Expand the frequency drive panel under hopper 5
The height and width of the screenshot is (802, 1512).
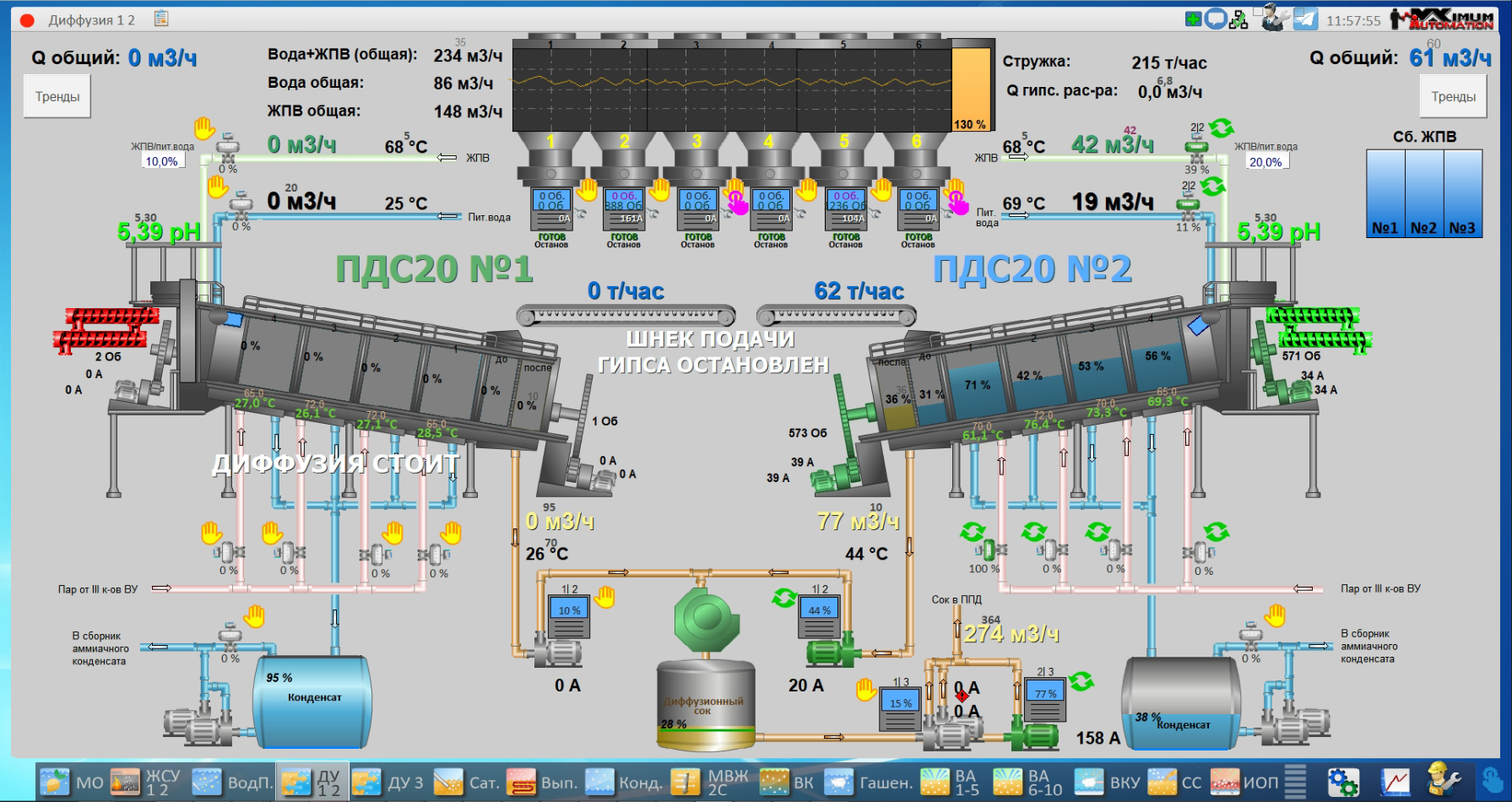[x=845, y=208]
